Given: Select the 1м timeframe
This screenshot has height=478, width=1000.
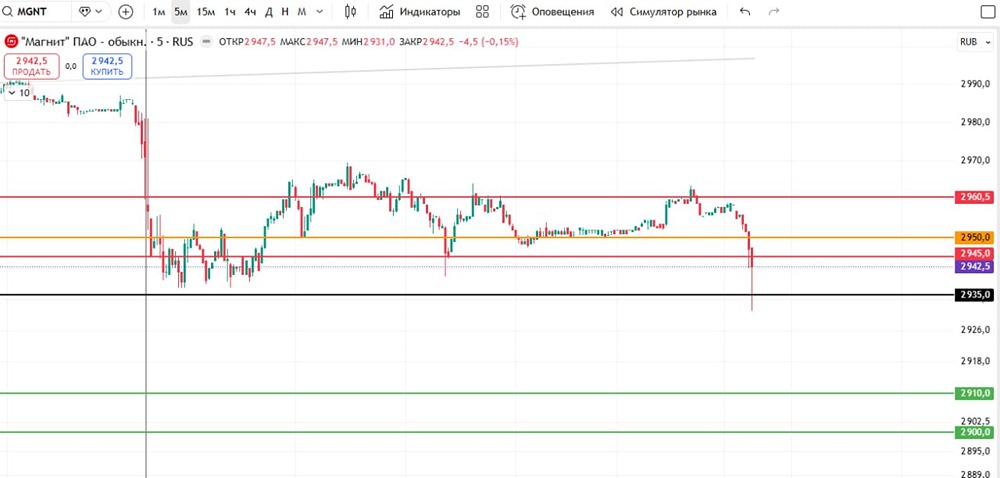Looking at the screenshot, I should point(159,11).
